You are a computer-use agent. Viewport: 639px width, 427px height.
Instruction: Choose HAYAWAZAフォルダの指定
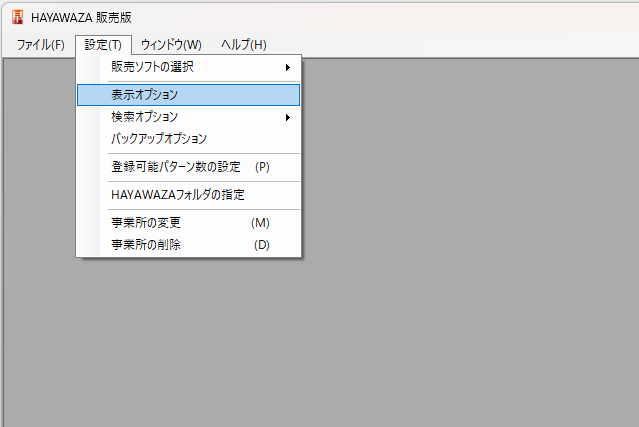[x=178, y=195]
